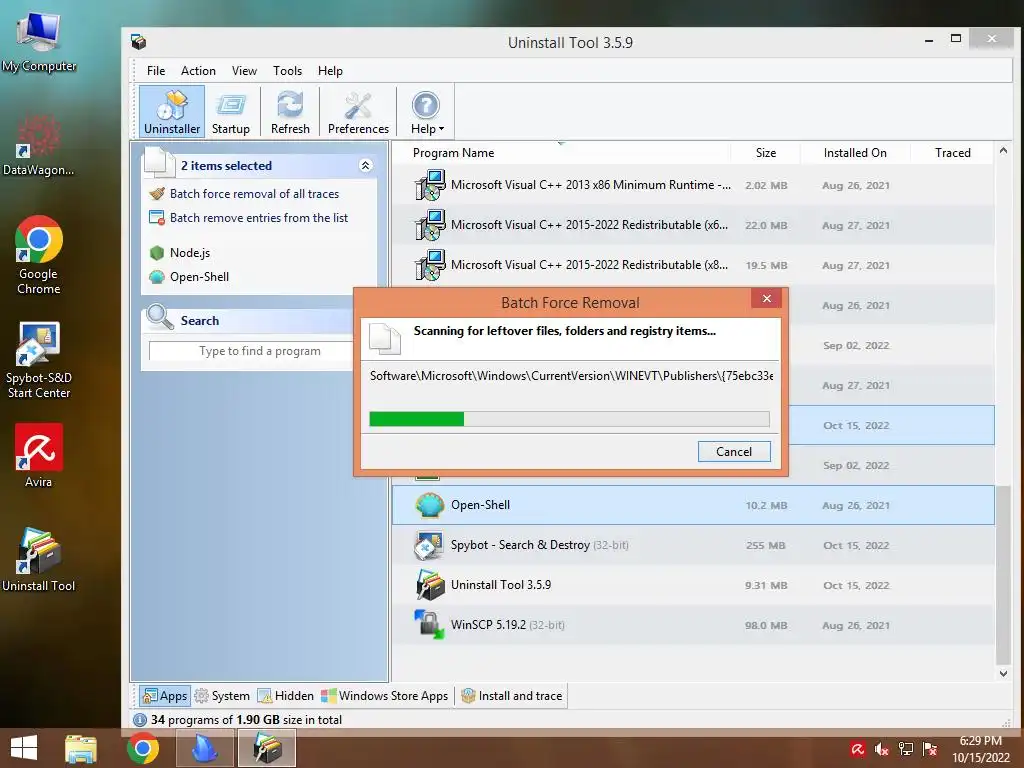Click the network tray icon
1024x768 pixels.
tap(906, 749)
